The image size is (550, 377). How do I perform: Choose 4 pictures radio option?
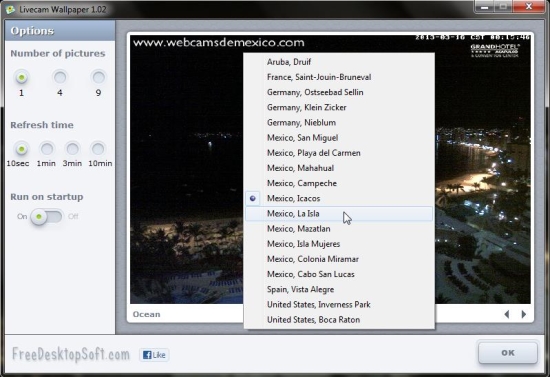point(60,77)
